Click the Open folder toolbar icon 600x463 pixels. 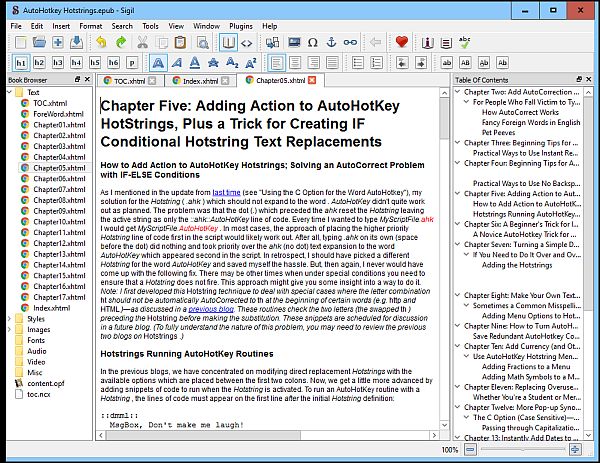point(39,42)
